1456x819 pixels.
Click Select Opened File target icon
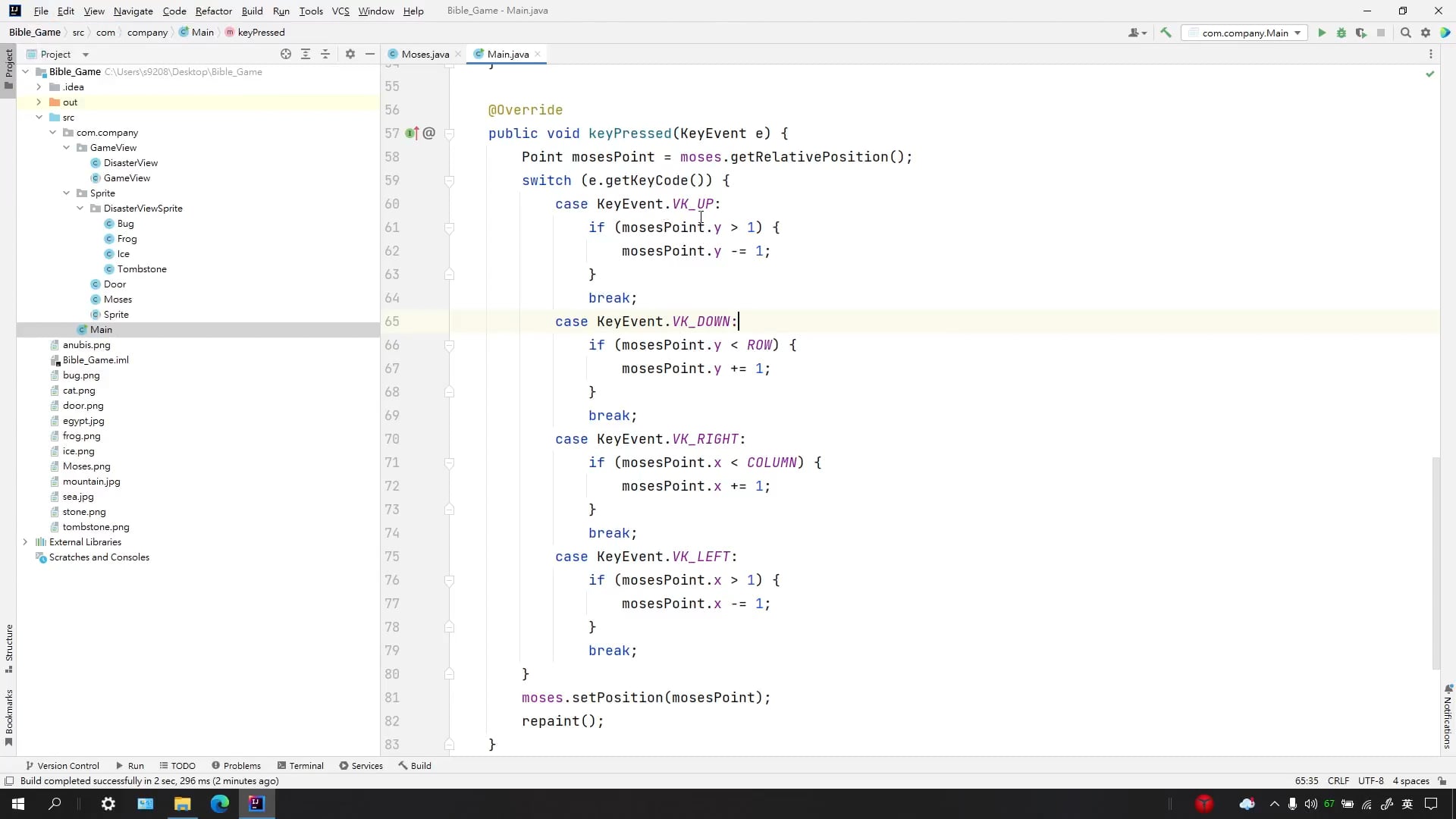click(x=286, y=54)
